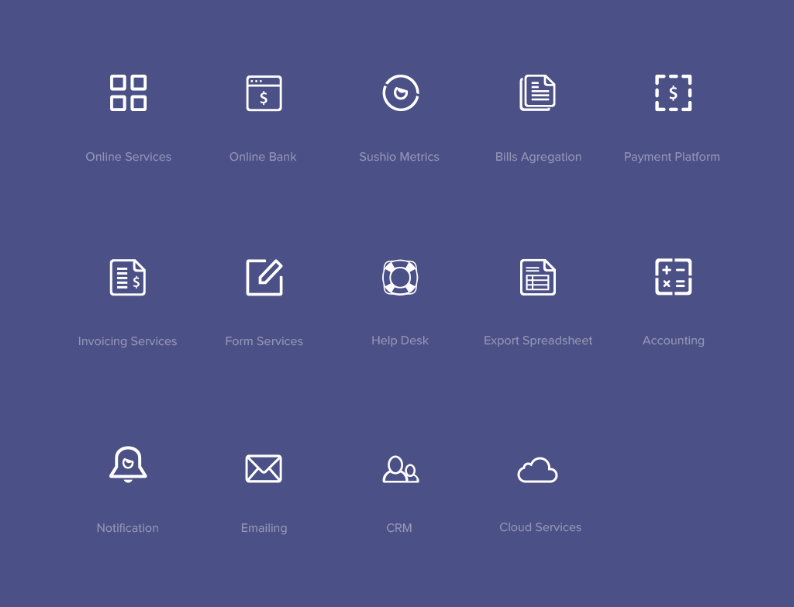Select the Export Spreadsheet table icon
The image size is (794, 607).
[537, 277]
